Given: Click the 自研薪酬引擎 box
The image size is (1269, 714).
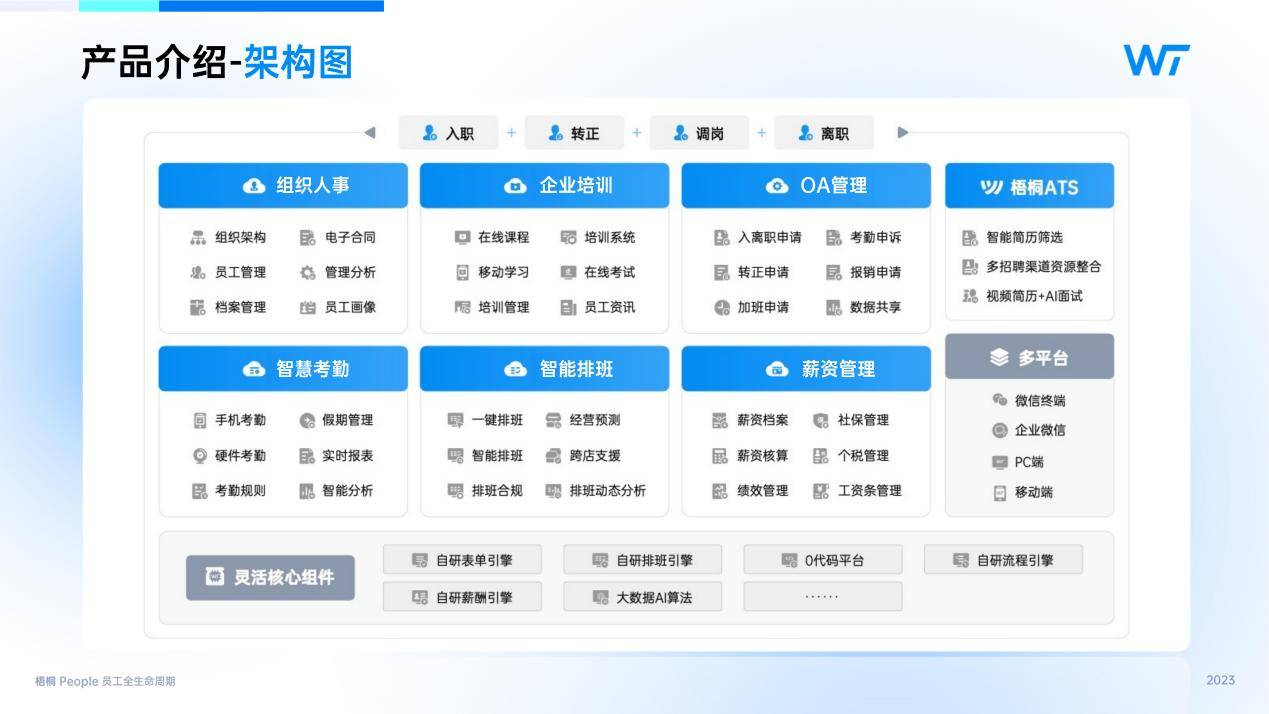Looking at the screenshot, I should coord(462,597).
